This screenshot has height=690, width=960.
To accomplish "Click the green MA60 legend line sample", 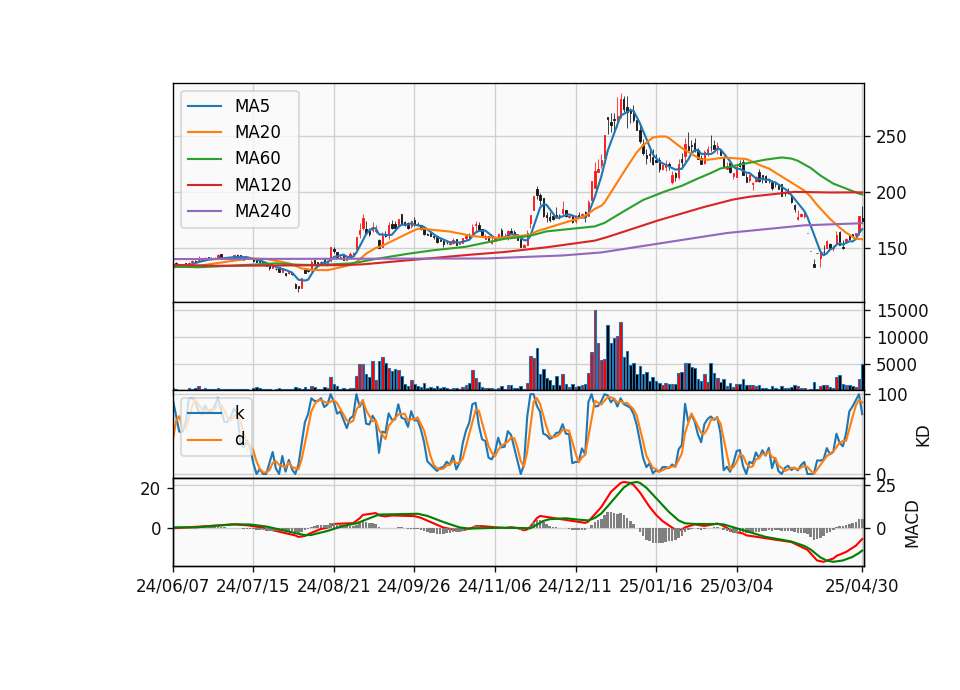I will point(204,159).
